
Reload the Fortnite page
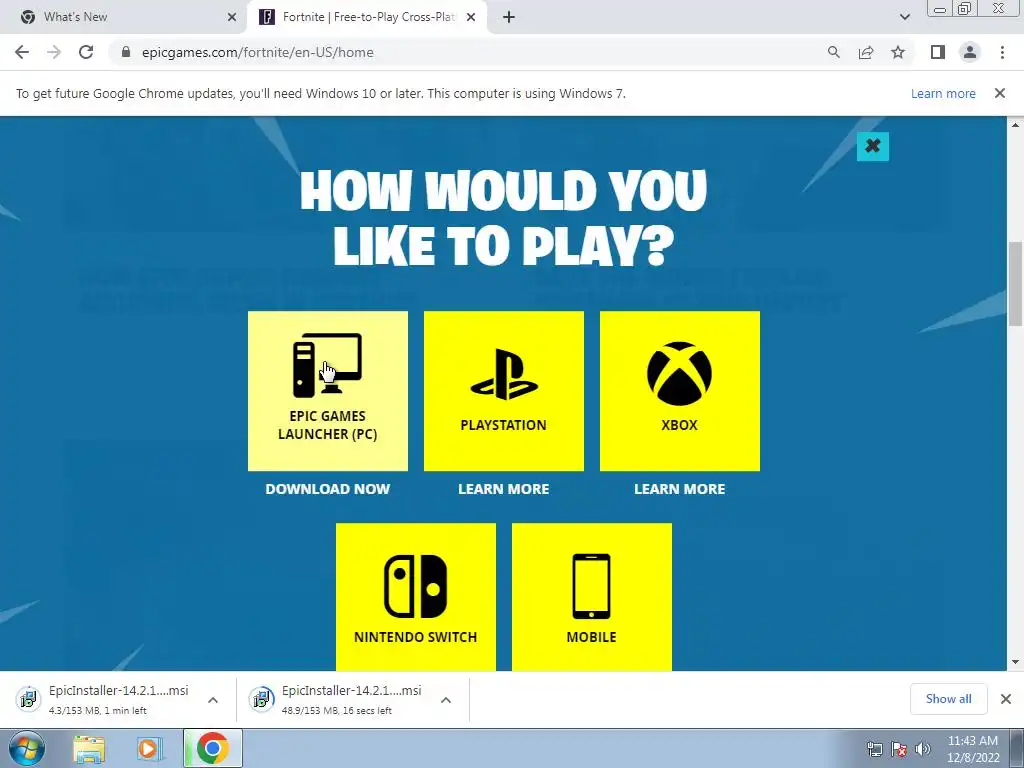86,52
